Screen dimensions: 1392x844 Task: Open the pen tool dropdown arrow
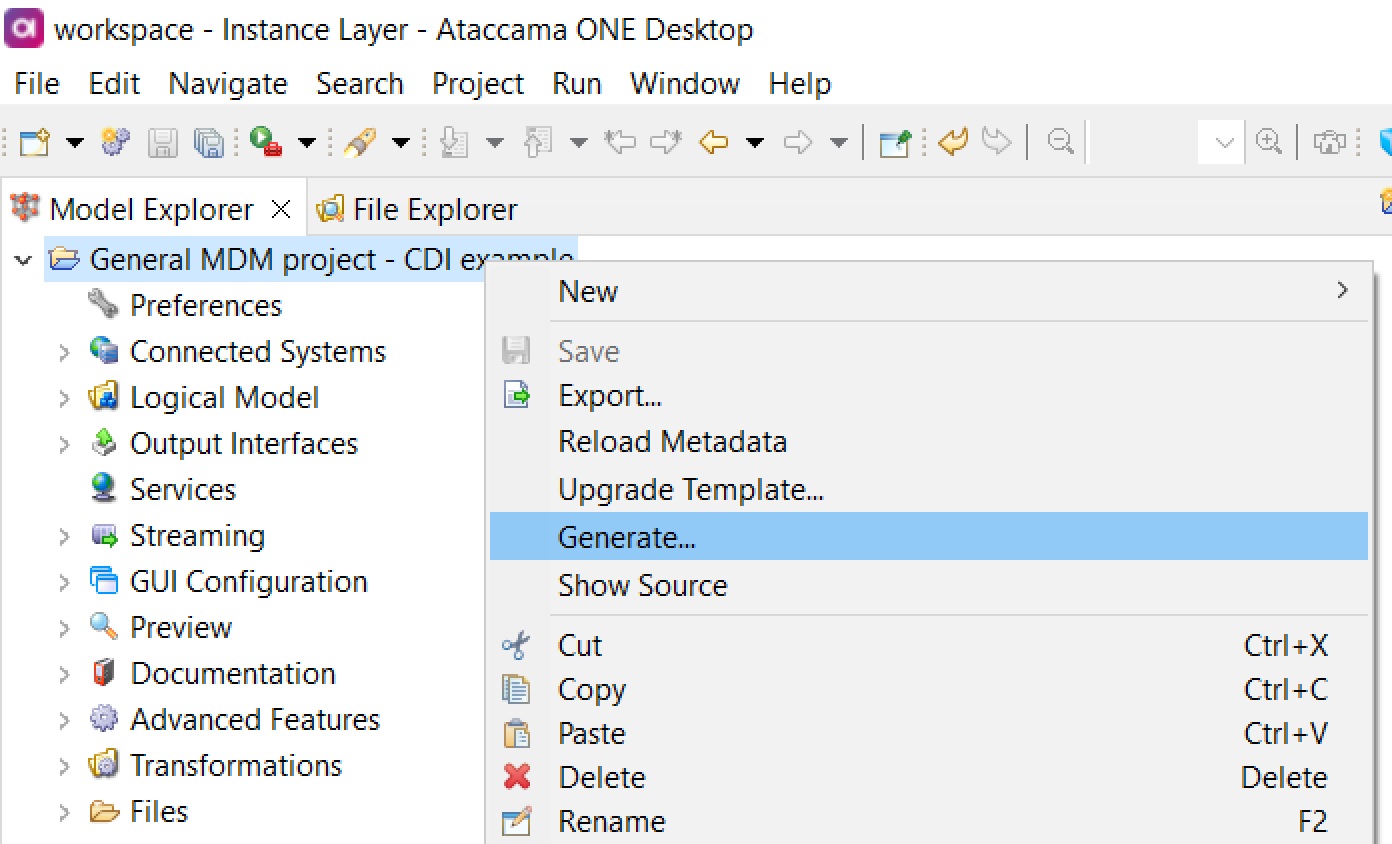(401, 143)
